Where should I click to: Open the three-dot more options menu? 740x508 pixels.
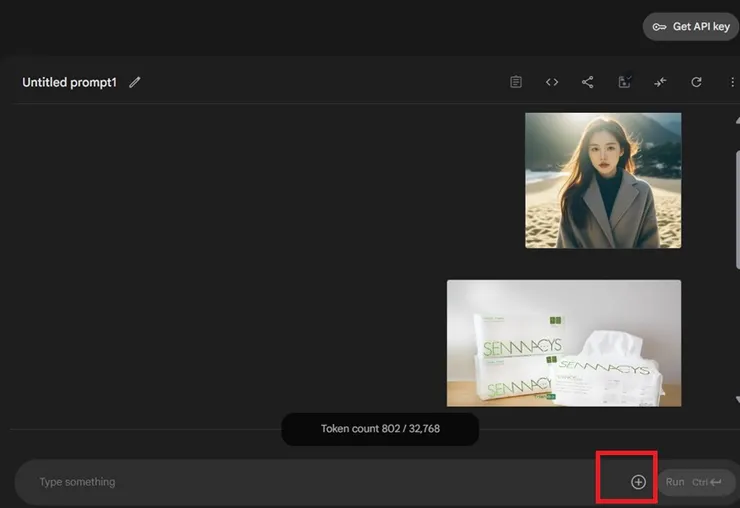click(732, 82)
